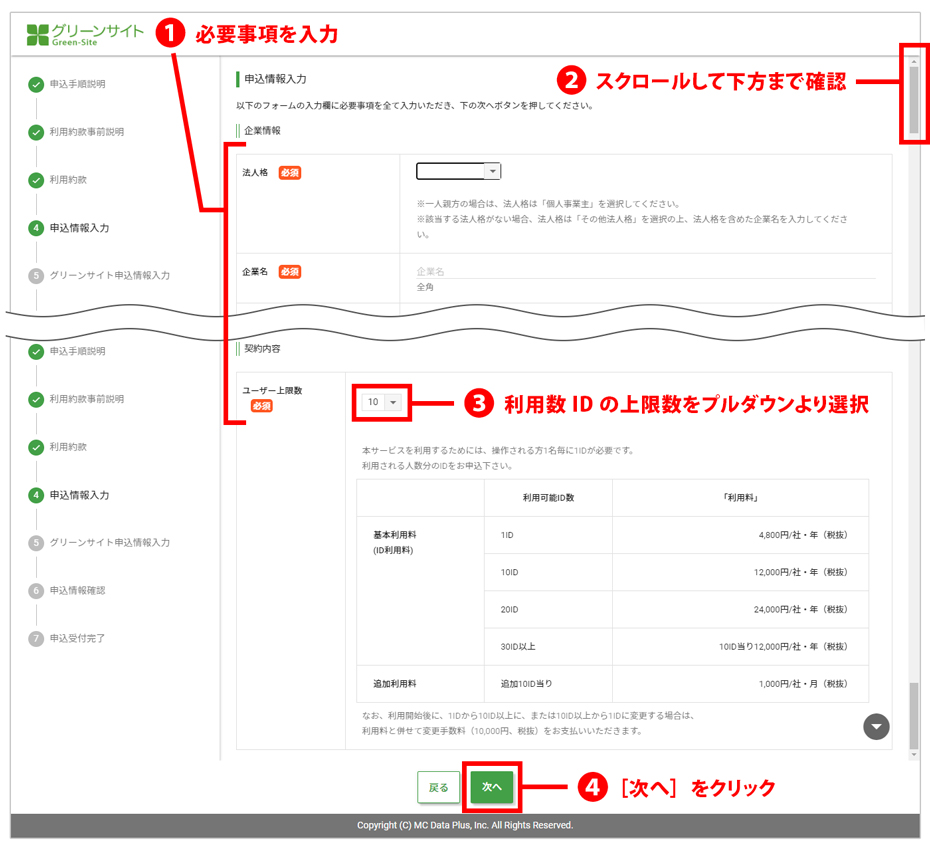Click the checkmark icon beside first 利用約款事前説明
This screenshot has height=848, width=930.
point(36,132)
